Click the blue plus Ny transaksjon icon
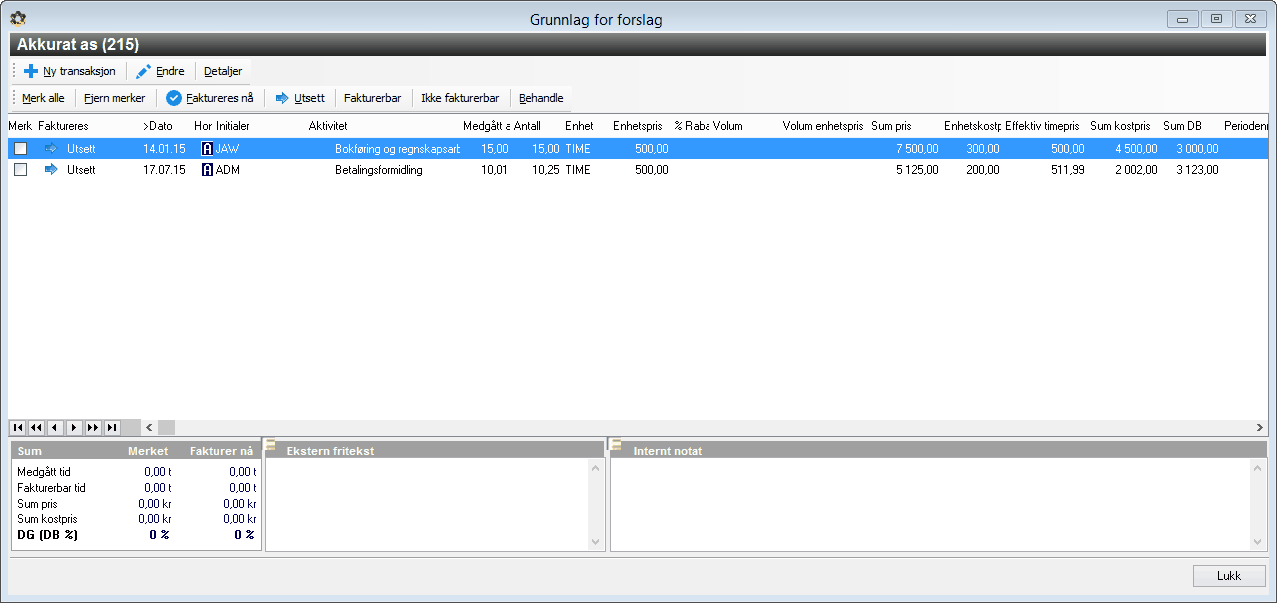Viewport: 1277px width, 603px height. (31, 72)
